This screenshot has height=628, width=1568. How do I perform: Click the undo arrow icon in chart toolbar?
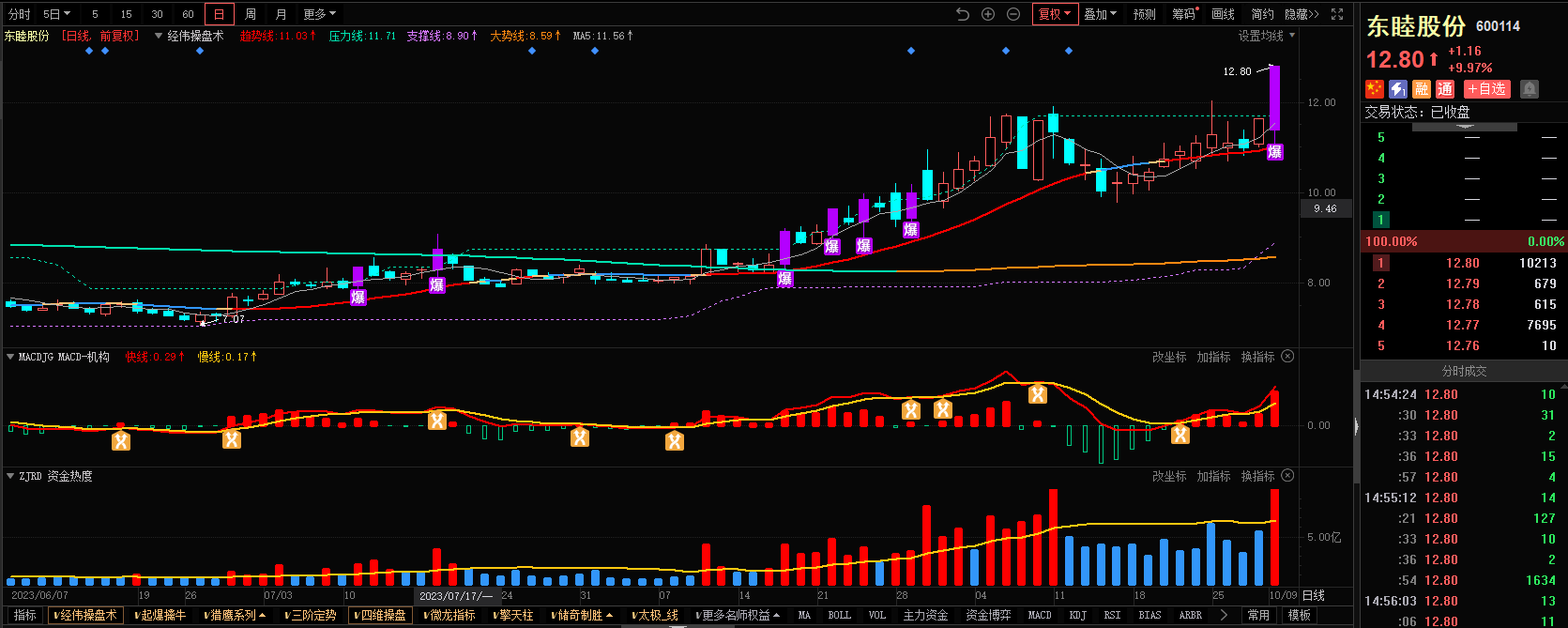pyautogui.click(x=963, y=14)
